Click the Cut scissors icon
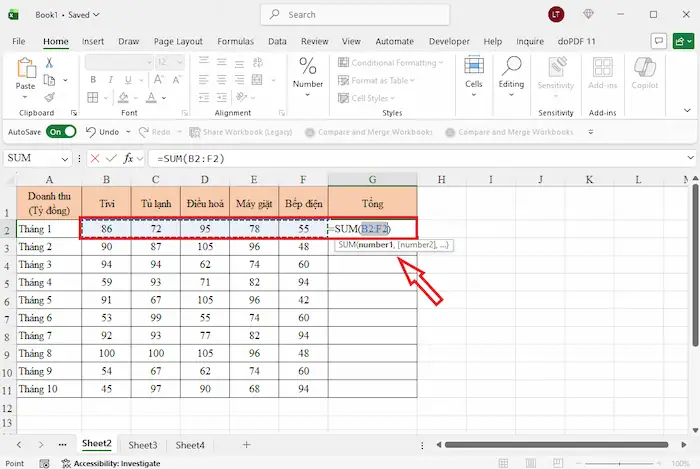The height and width of the screenshot is (469, 700). click(48, 63)
